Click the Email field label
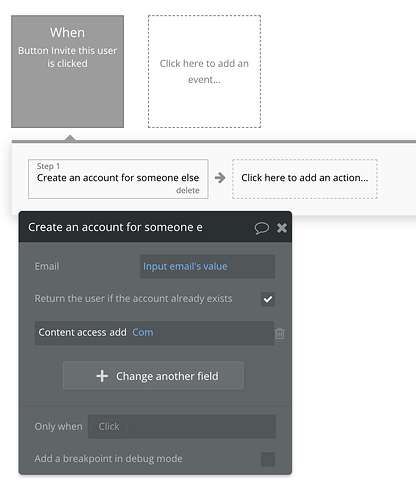 click(47, 266)
